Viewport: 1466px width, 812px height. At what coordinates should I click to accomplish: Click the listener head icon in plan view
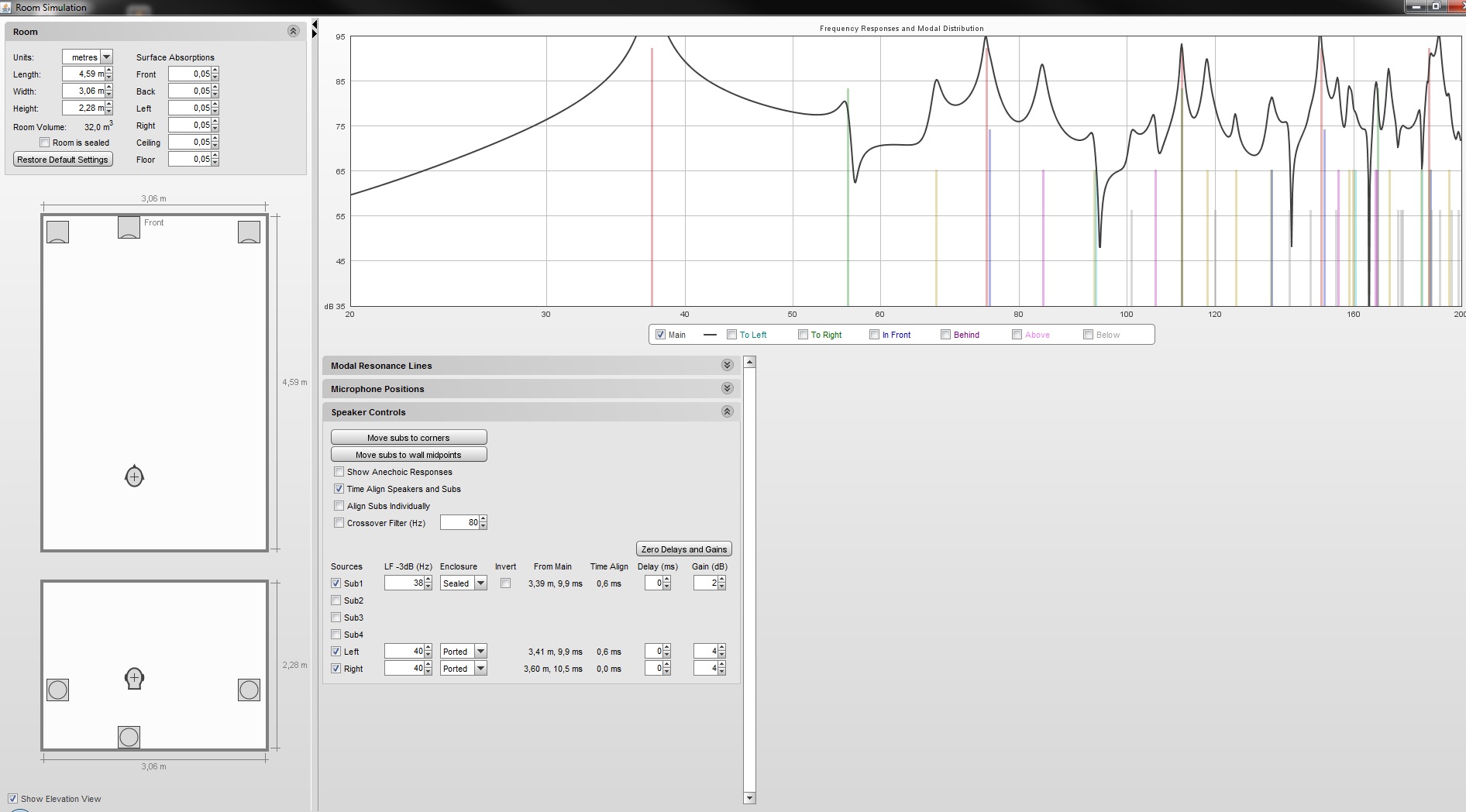pyautogui.click(x=134, y=476)
